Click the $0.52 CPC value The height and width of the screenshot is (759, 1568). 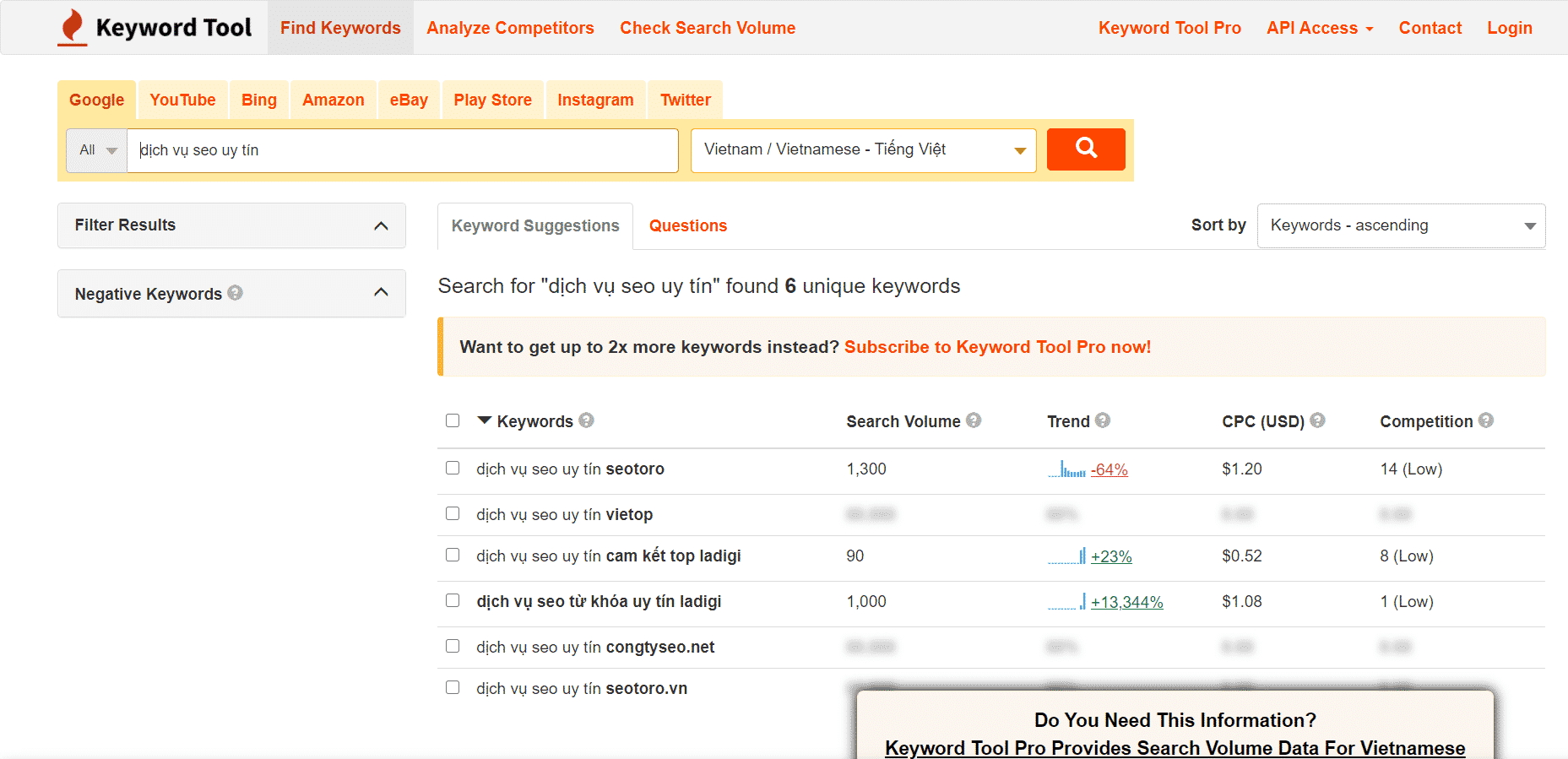pyautogui.click(x=1242, y=556)
